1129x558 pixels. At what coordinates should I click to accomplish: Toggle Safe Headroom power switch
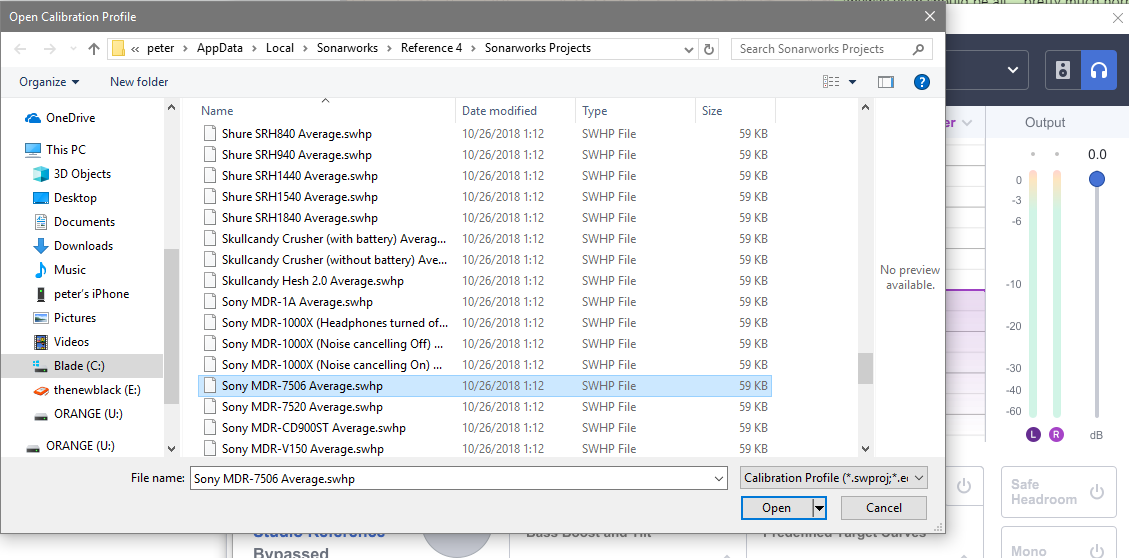point(1096,491)
